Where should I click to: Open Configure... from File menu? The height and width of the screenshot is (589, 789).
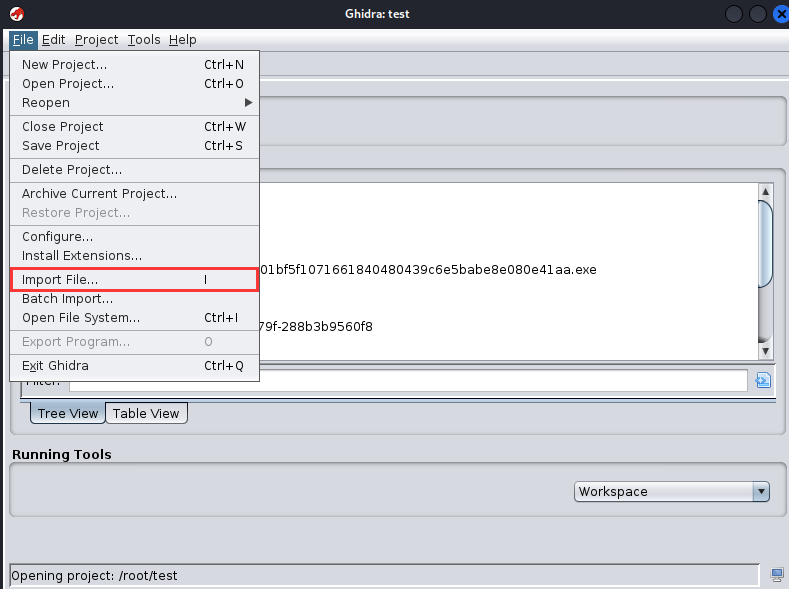coord(134,237)
